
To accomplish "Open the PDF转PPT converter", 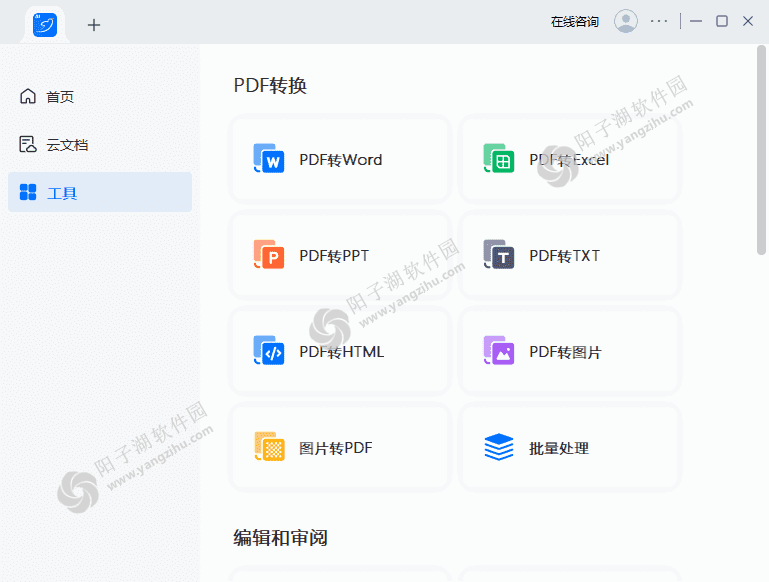I will pos(340,255).
